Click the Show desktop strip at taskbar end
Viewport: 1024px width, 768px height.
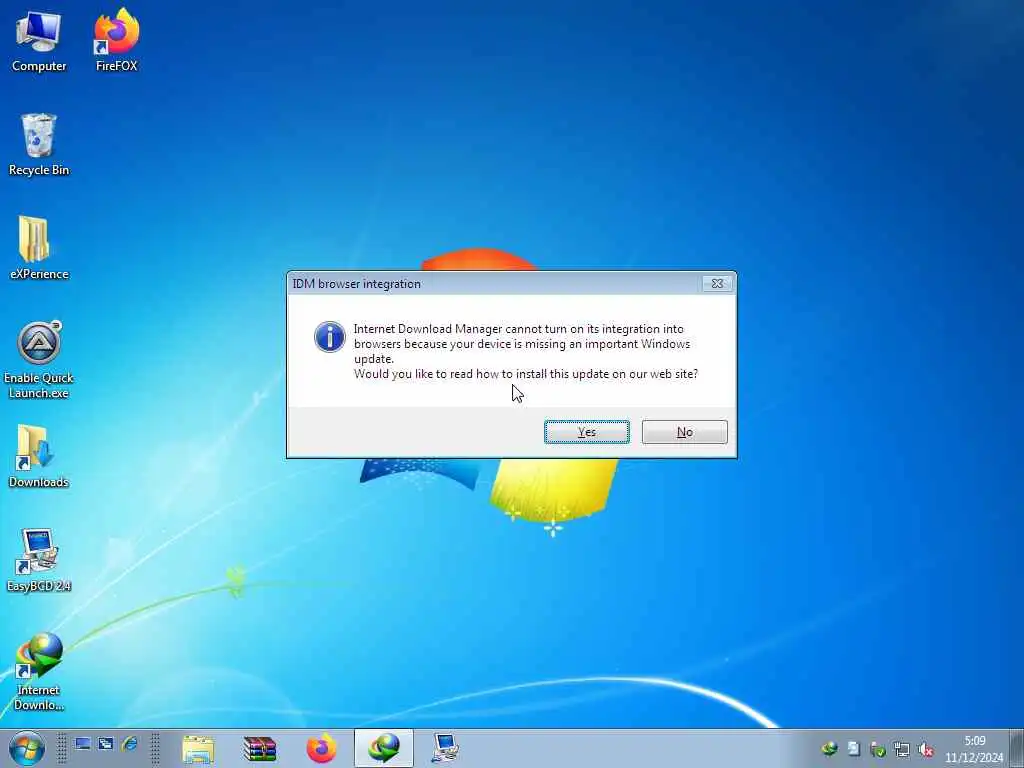pos(1017,748)
